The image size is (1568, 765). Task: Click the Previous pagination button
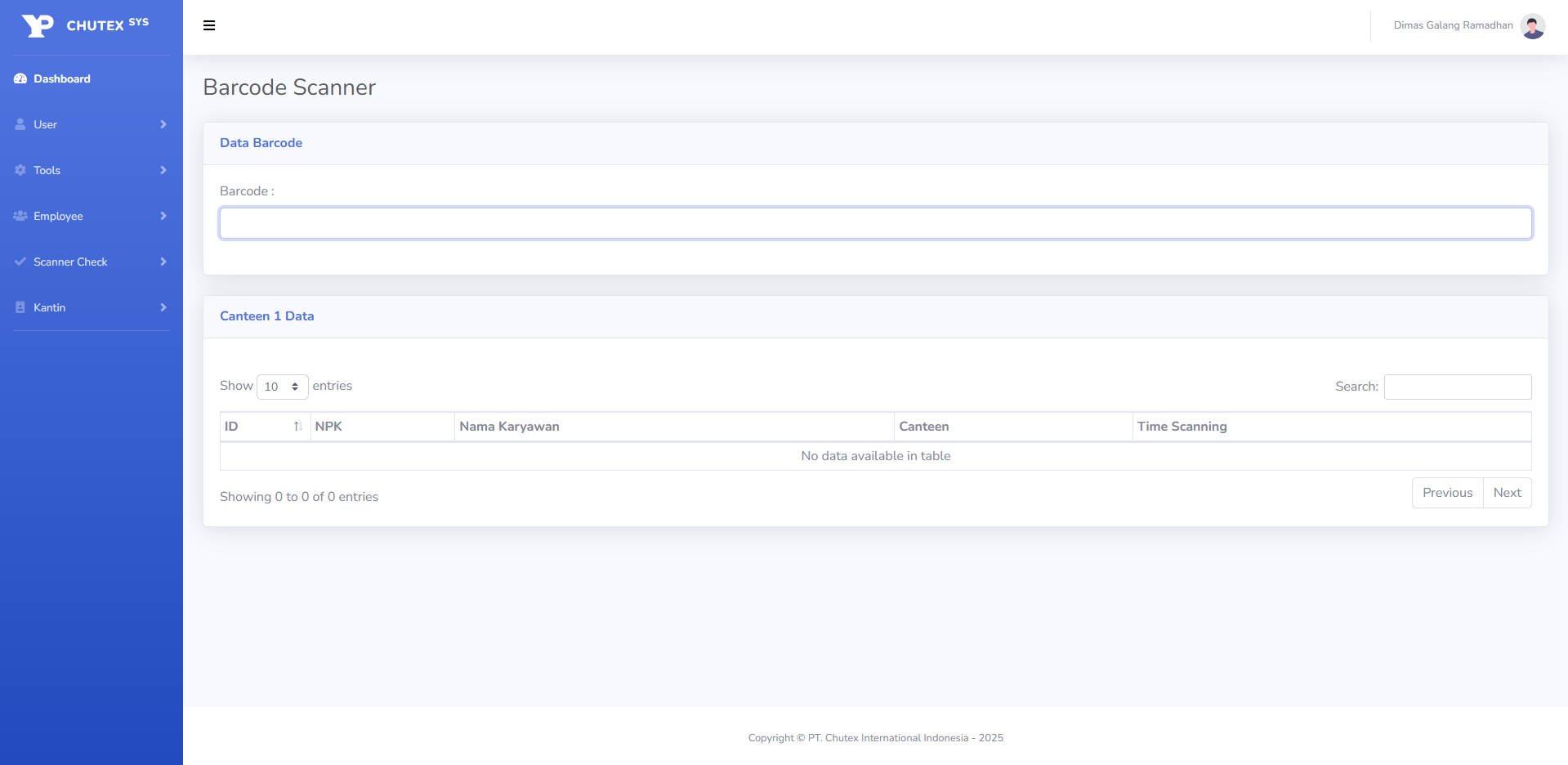1447,493
